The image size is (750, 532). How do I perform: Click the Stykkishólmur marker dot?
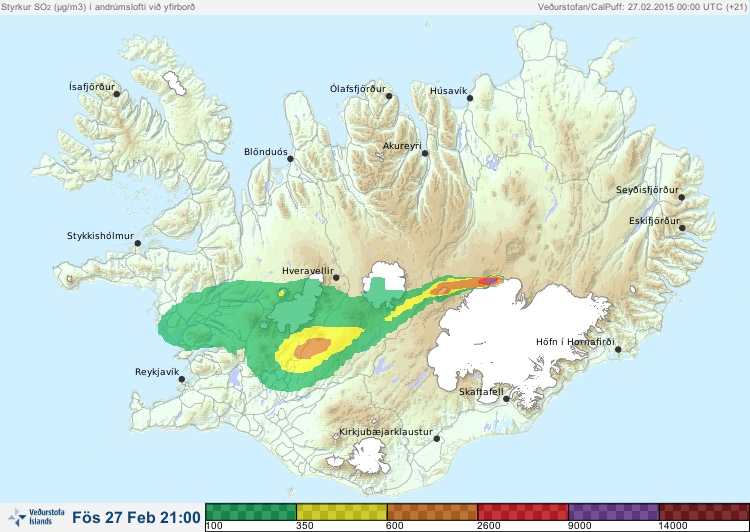(138, 243)
